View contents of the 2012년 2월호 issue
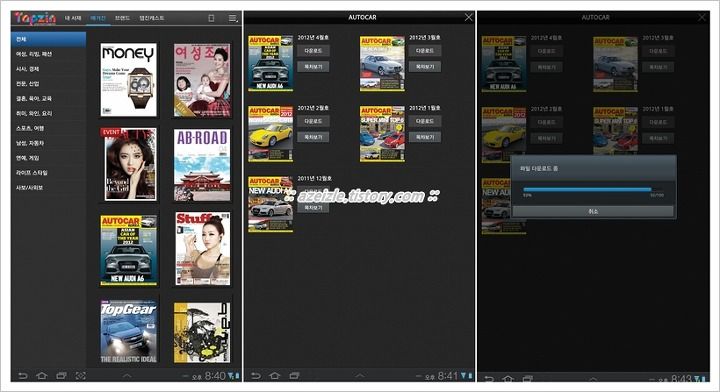Viewport: 720px width, 392px height. (x=313, y=137)
